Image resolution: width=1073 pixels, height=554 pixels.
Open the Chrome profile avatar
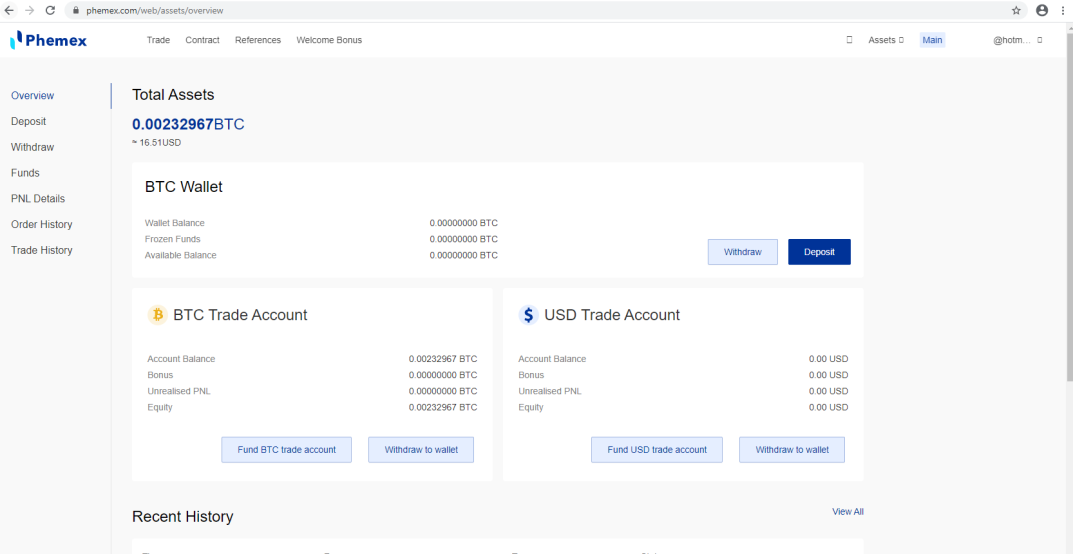tap(1042, 10)
